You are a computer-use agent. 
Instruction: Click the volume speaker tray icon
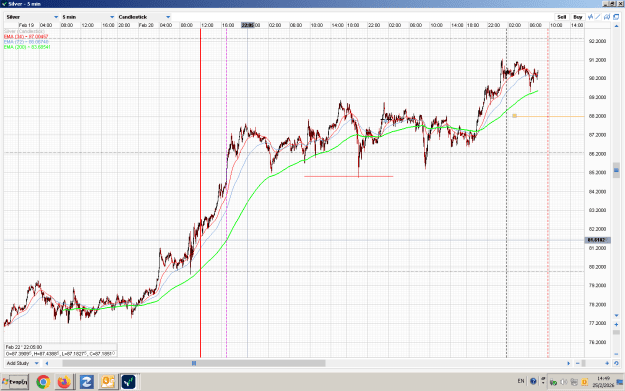click(564, 382)
